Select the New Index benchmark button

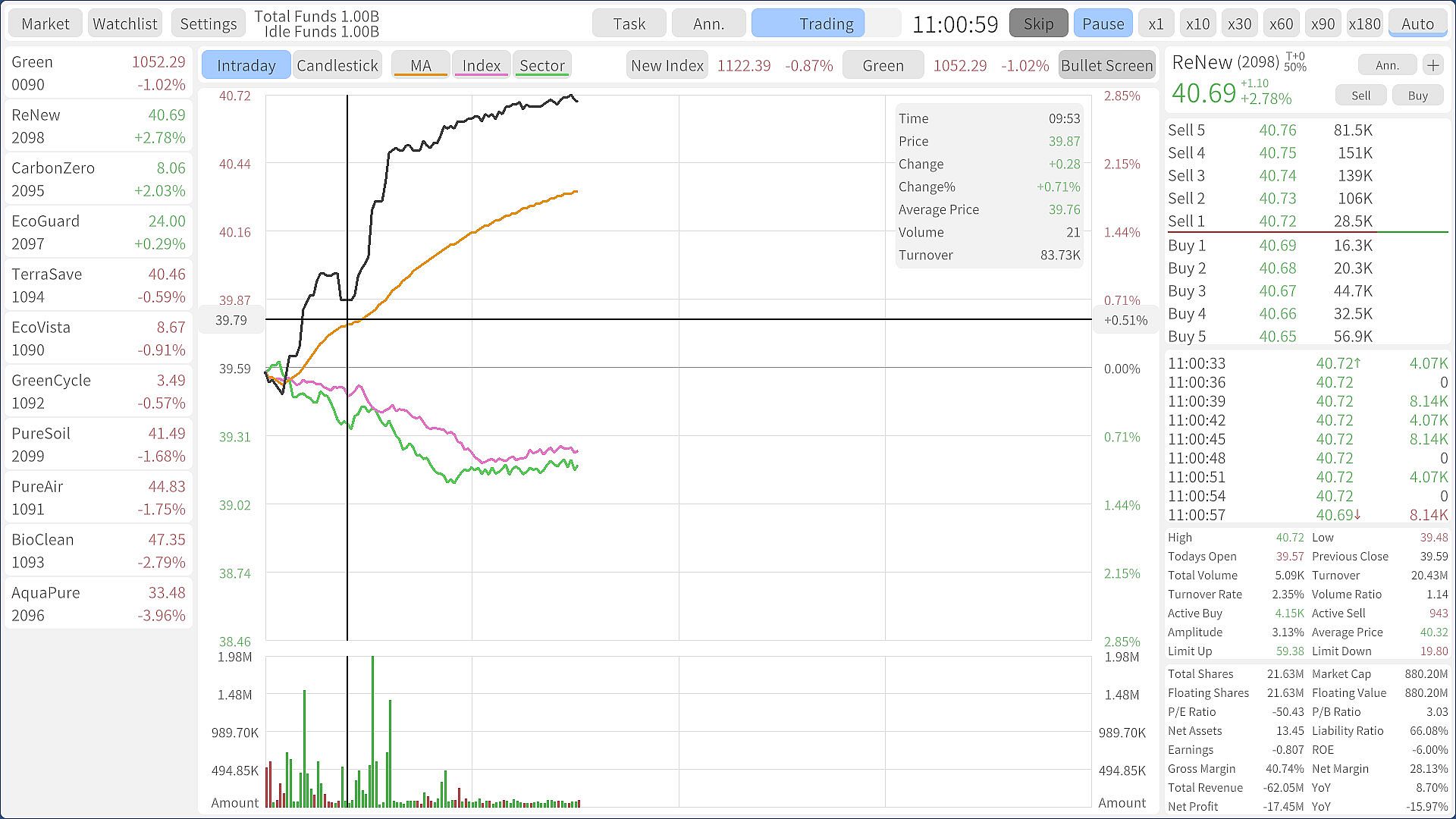point(667,65)
